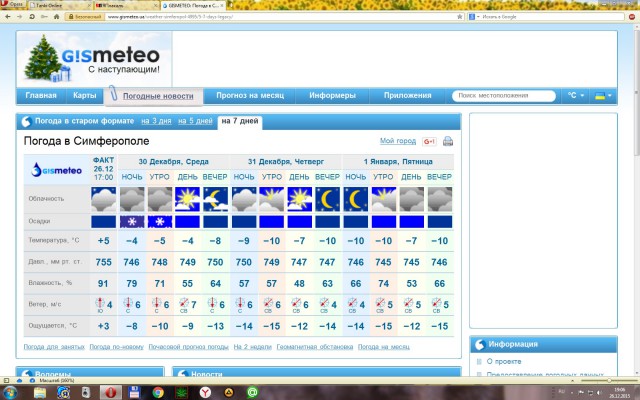Image resolution: width=640 pixels, height=400 pixels.
Task: Click the Yandex browser icon in taskbar
Action: click(x=205, y=392)
